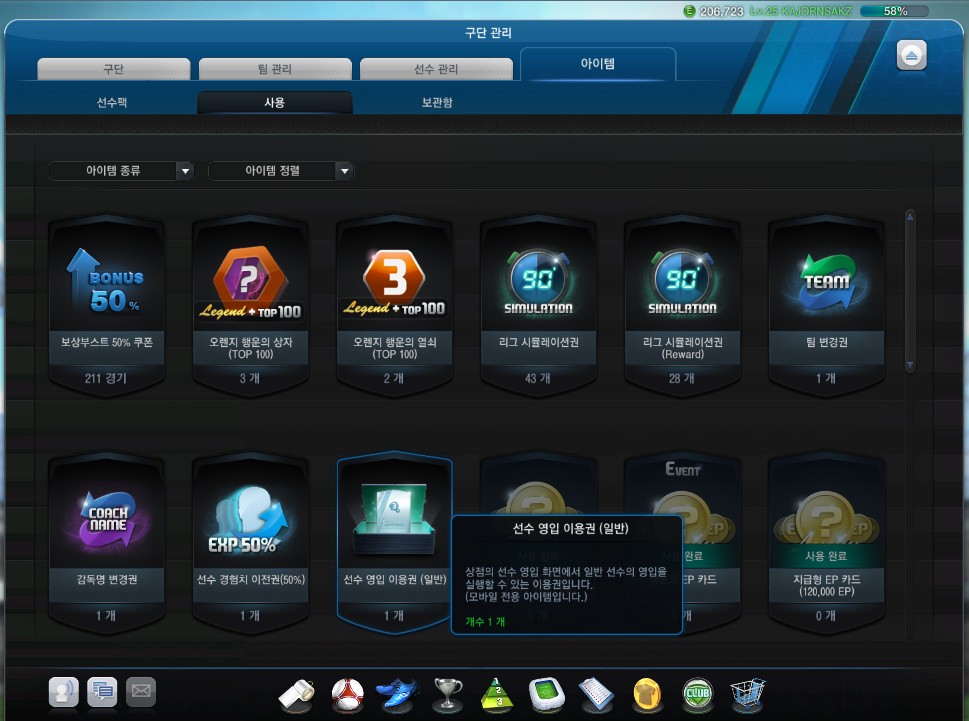Open the green CLUB badge icon

[x=698, y=695]
